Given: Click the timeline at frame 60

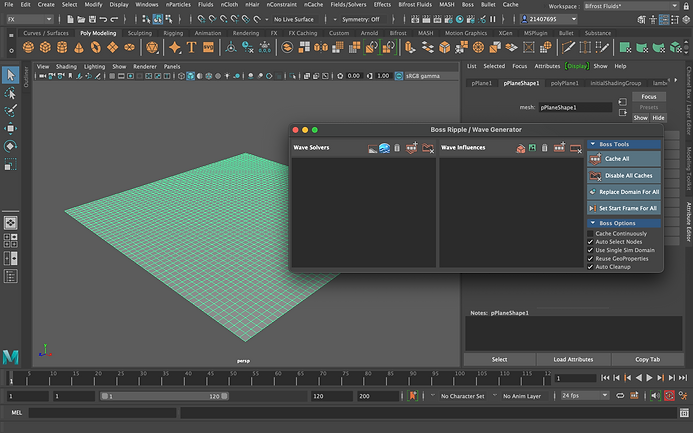Looking at the screenshot, I should (278, 378).
